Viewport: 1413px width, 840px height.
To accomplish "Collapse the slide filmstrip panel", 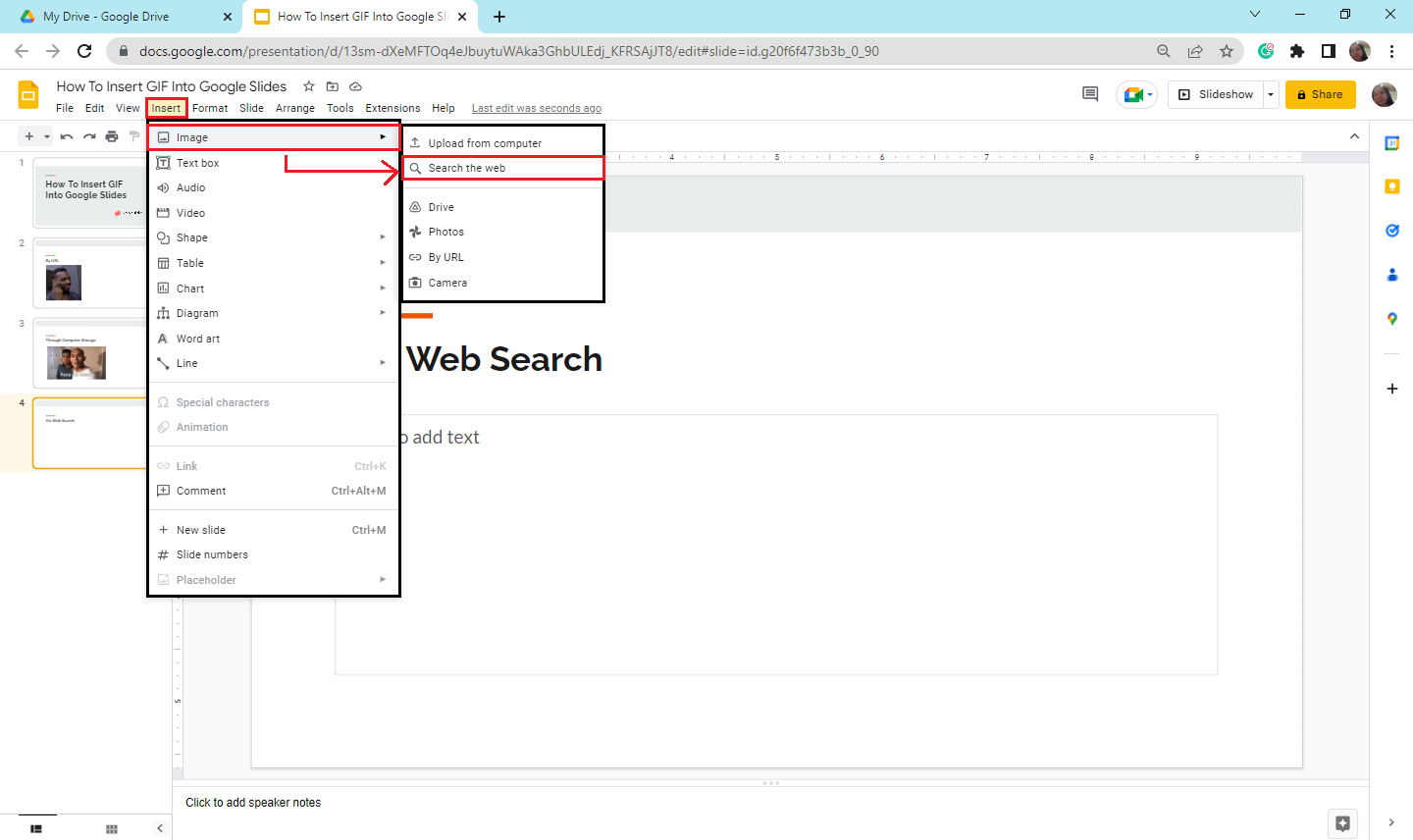I will click(x=159, y=829).
